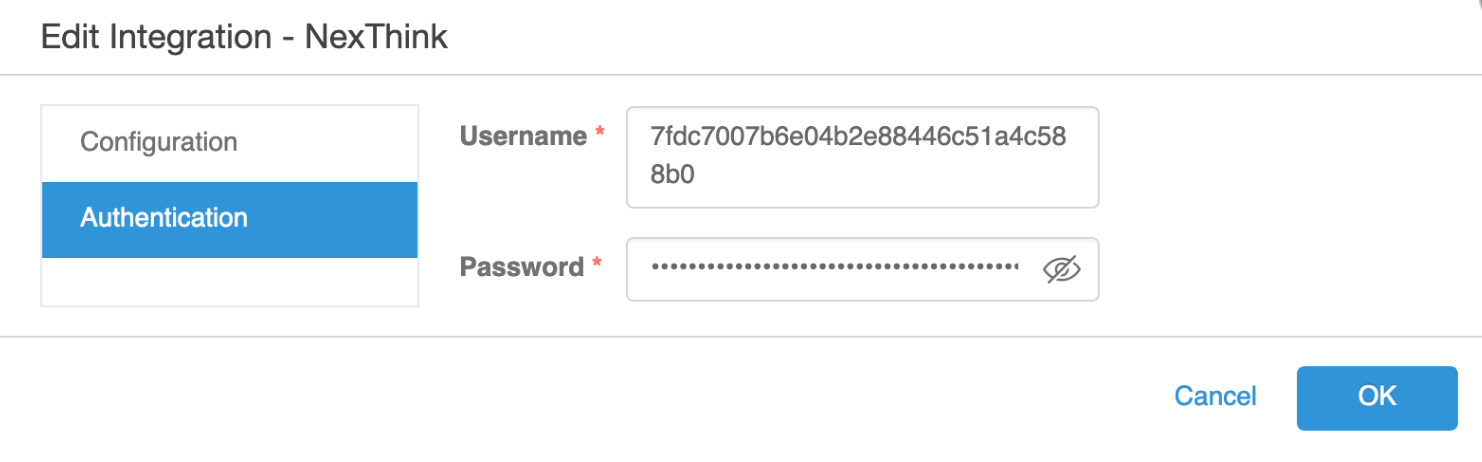The image size is (1482, 462).
Task: Focus the Username input field
Action: tap(861, 157)
